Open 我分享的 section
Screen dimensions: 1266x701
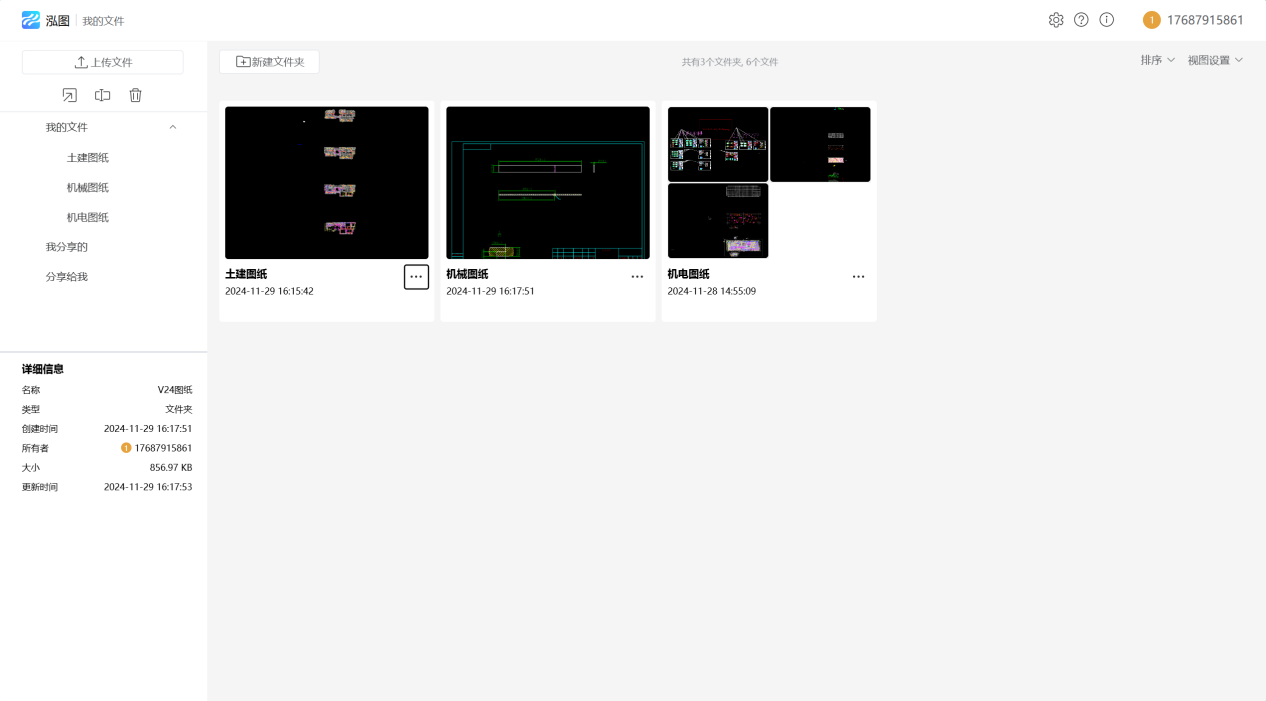[66, 247]
